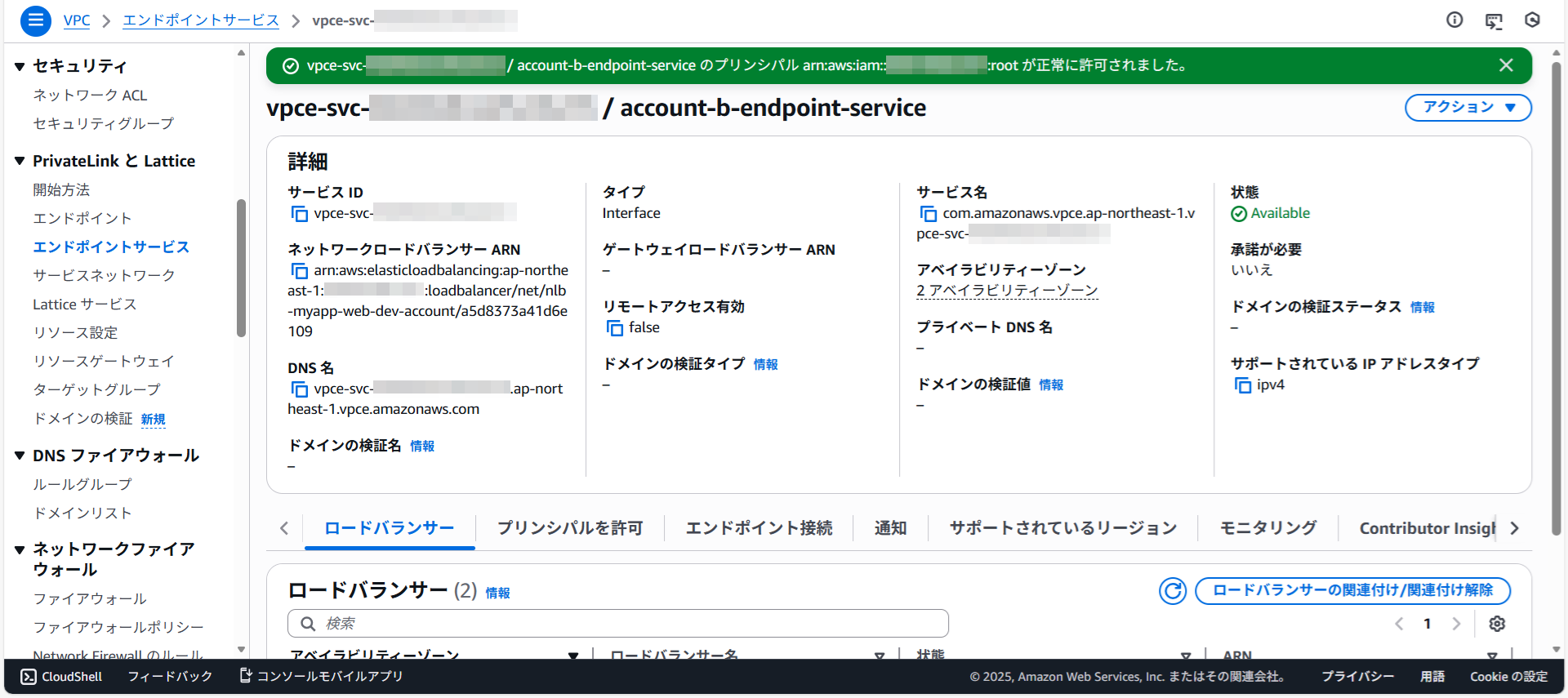This screenshot has height=698, width=1568.
Task: Copy the DNS name value
Action: (299, 389)
